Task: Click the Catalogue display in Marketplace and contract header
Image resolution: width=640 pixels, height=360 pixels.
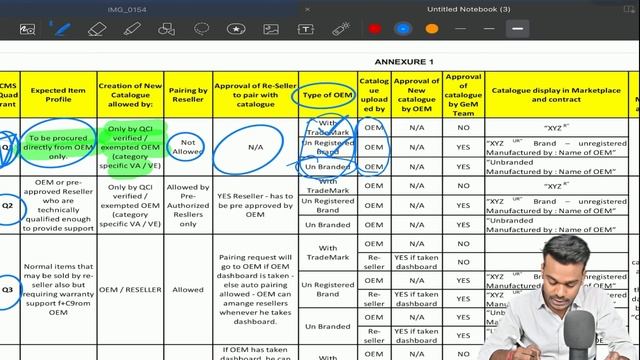Action: (556, 95)
